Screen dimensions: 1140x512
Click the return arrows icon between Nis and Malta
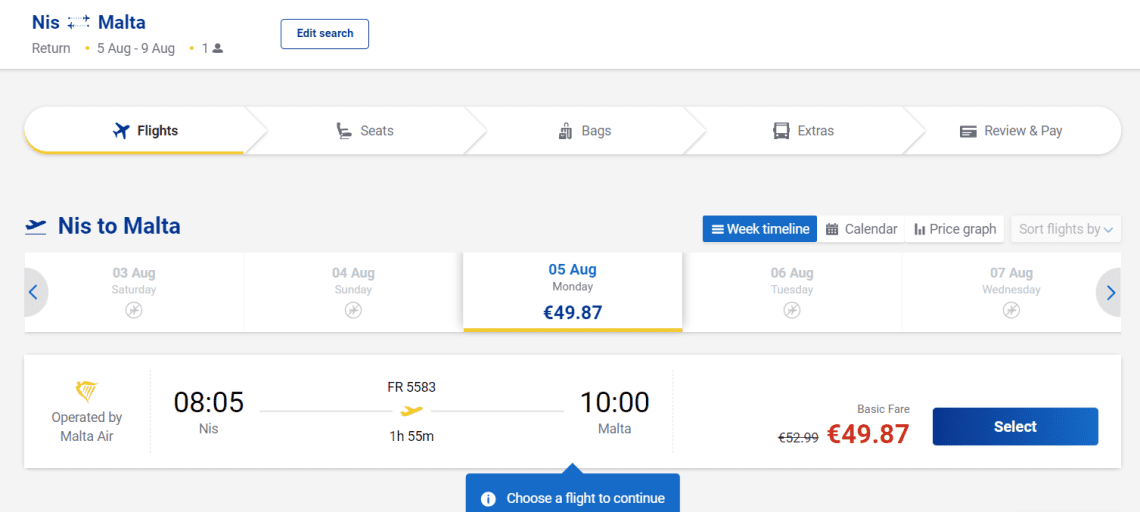pos(79,23)
